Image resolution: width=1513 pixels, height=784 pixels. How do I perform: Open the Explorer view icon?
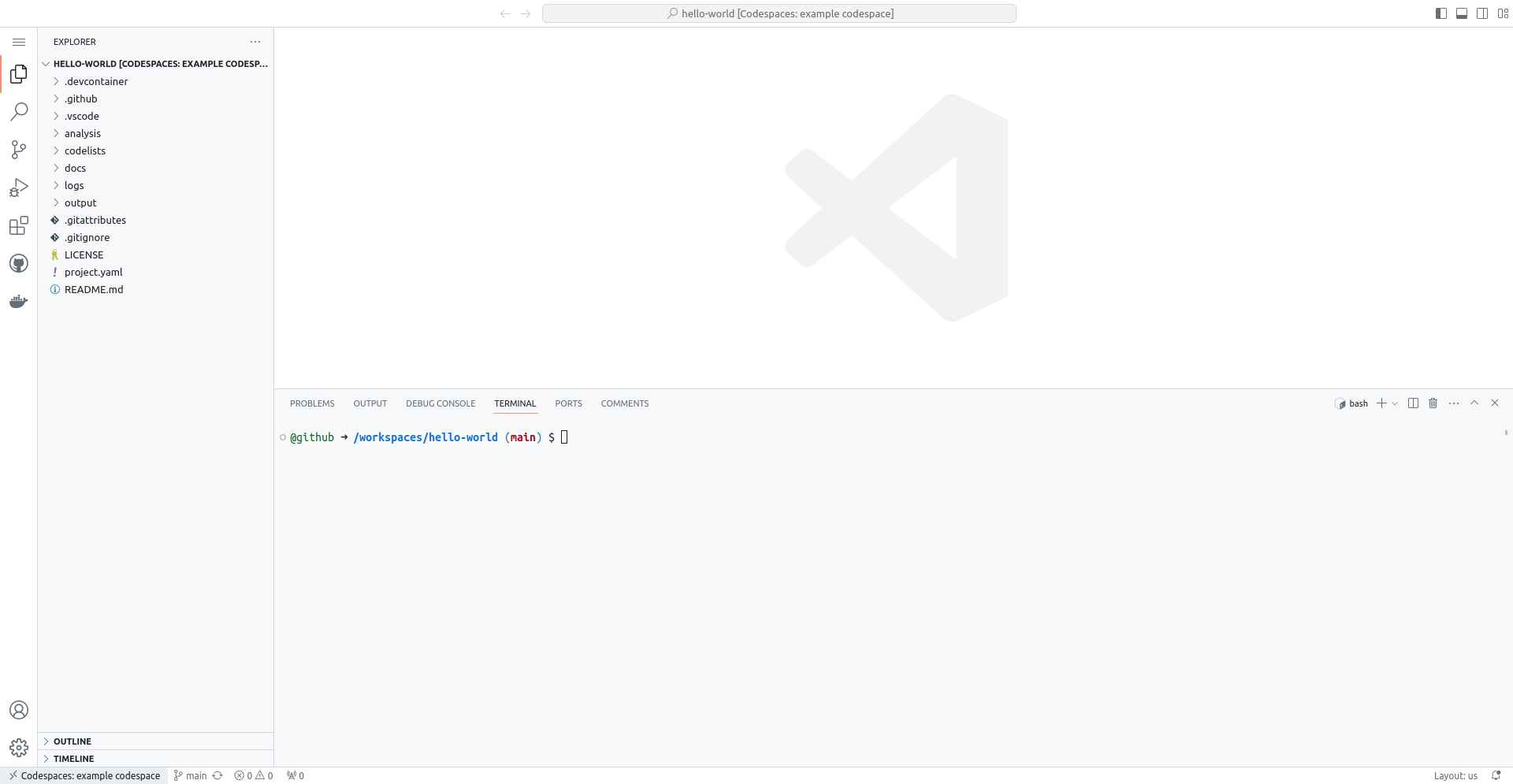coord(19,74)
